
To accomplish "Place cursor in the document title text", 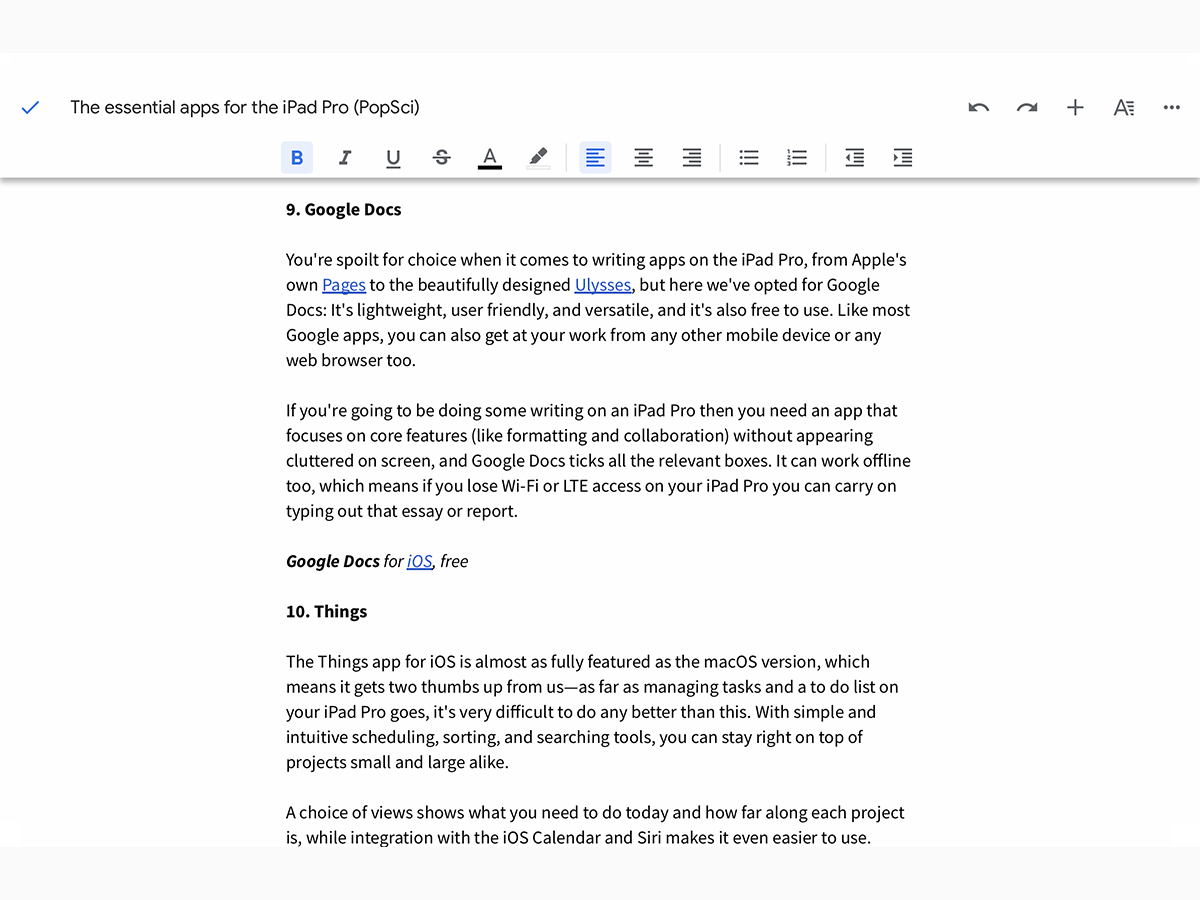I will (245, 108).
